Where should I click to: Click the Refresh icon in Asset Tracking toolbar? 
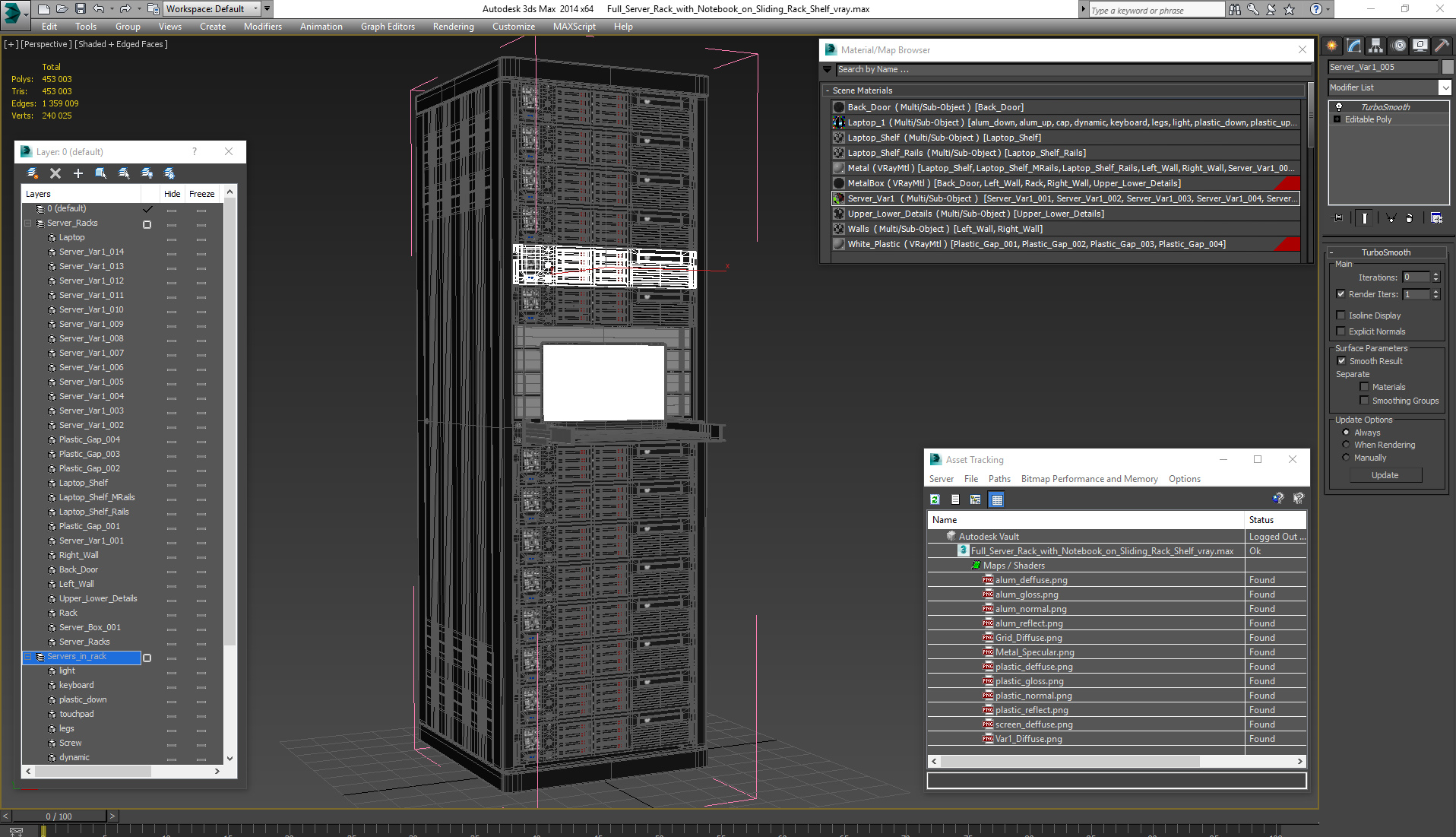934,499
